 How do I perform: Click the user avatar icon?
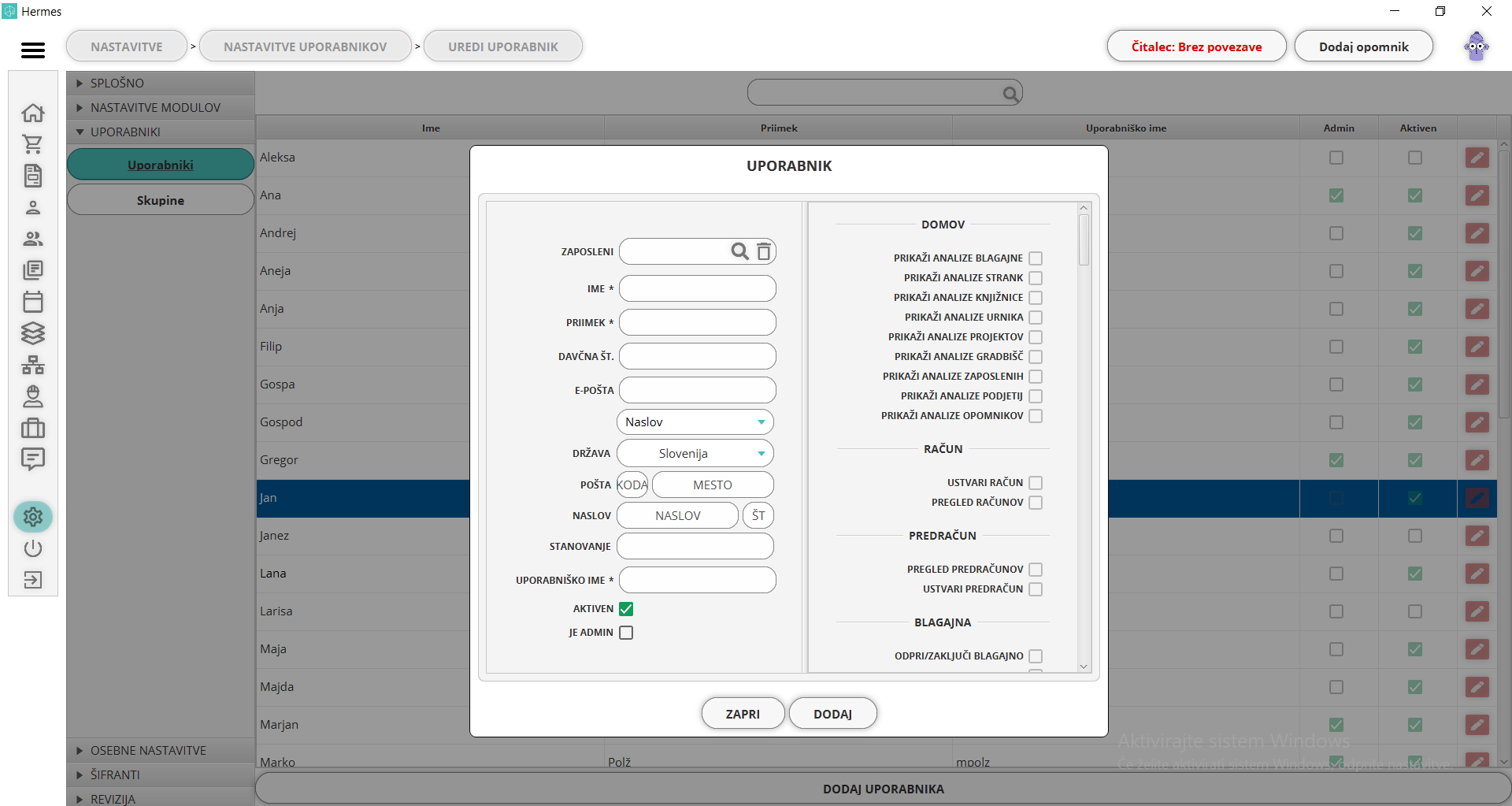pyautogui.click(x=1477, y=46)
